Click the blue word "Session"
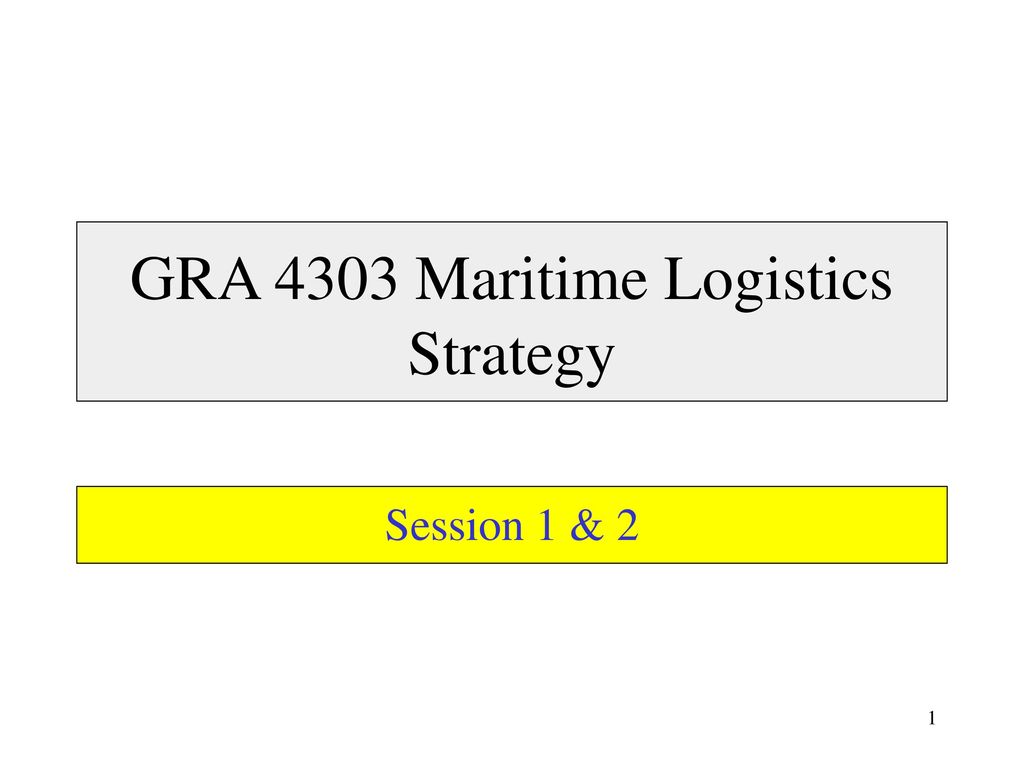Viewport: 1024px width, 768px height. 455,525
